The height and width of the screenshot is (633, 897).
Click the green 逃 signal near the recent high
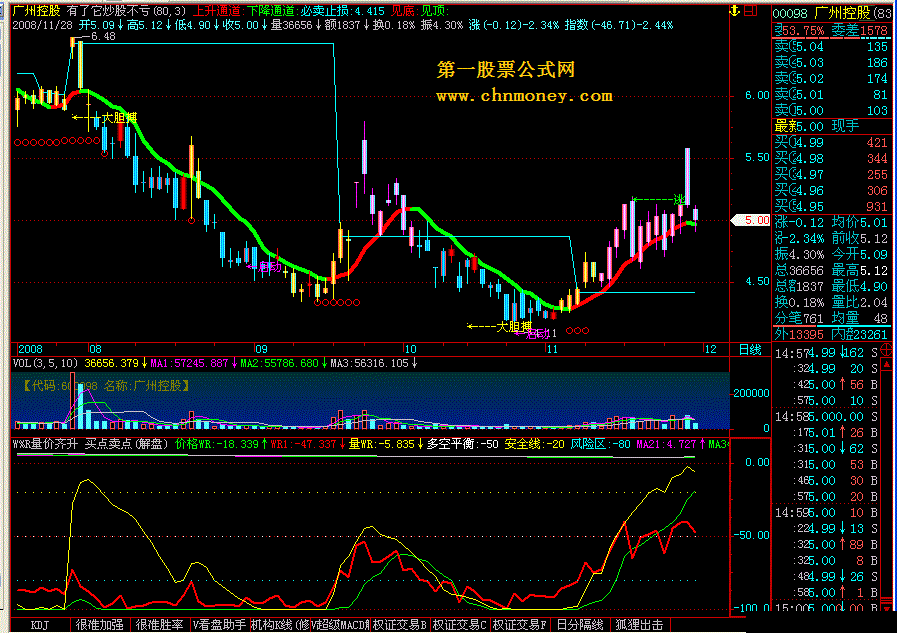click(x=679, y=200)
